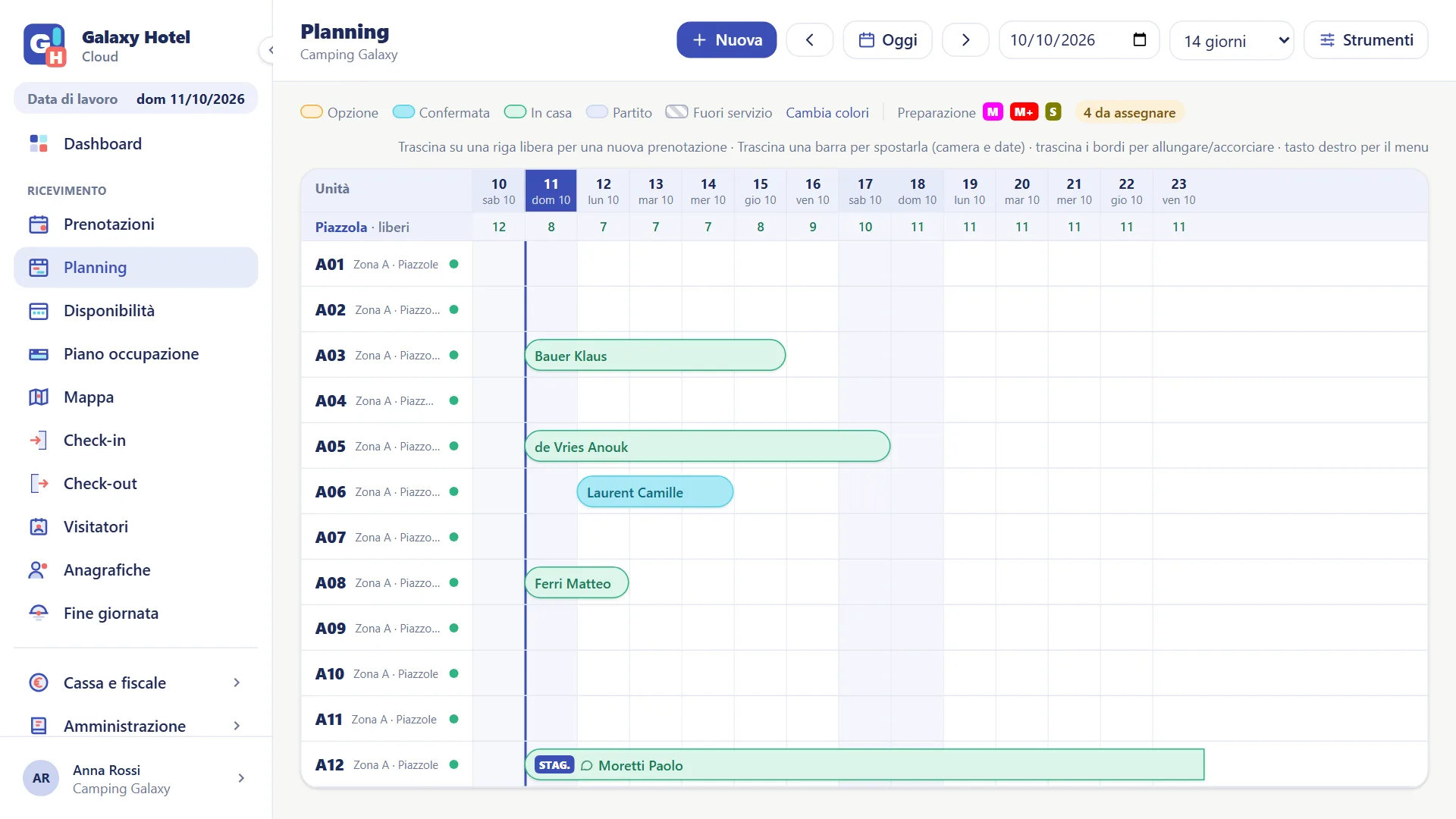Viewport: 1456px width, 819px height.
Task: Select the 11 dom 10 column header
Action: click(x=551, y=191)
